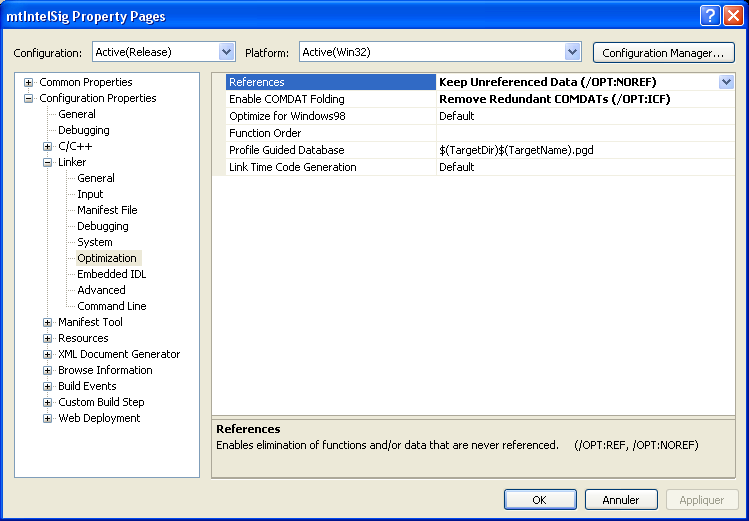Viewport: 749px width, 521px height.
Task: Select Custom Build Step tree item
Action: tap(101, 402)
